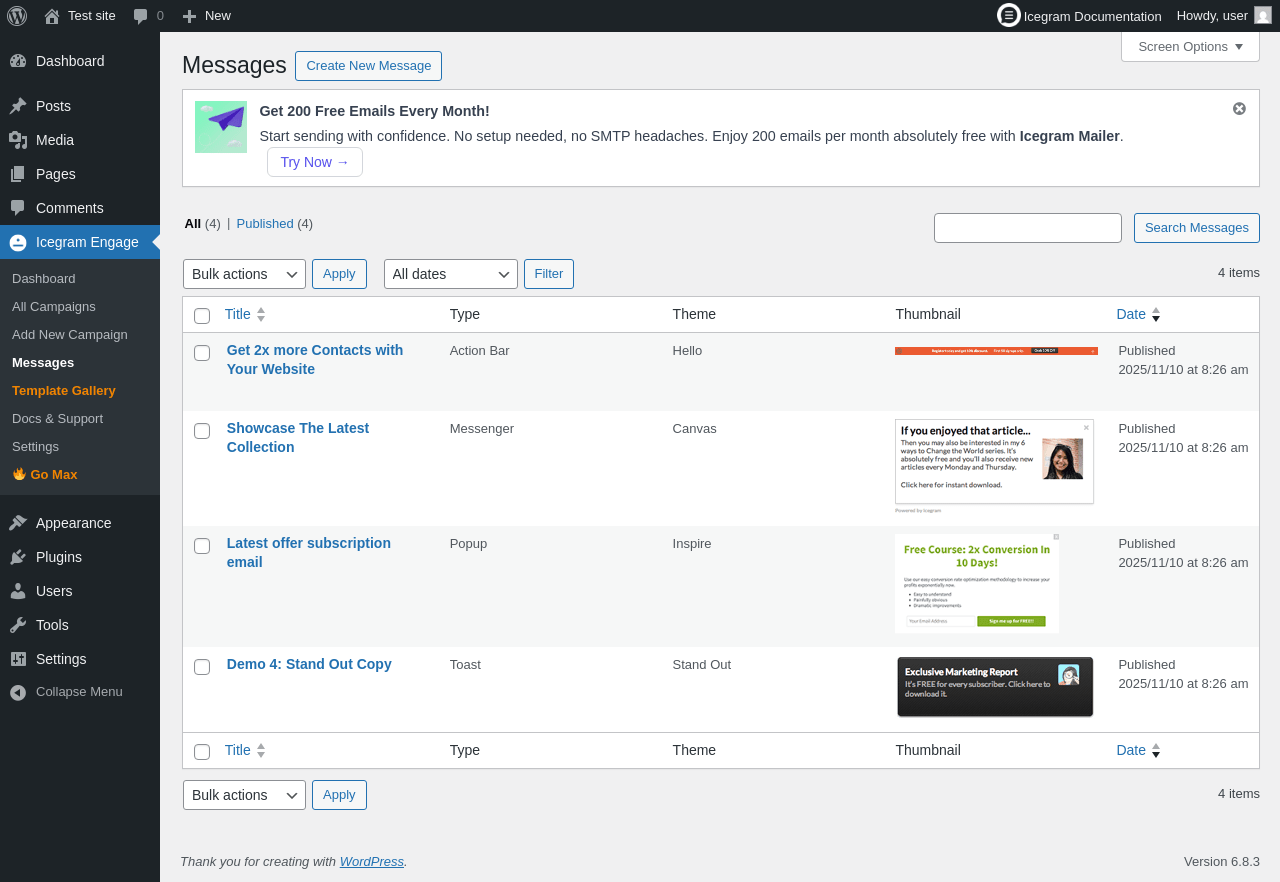Click the Media icon in sidebar
1280x882 pixels.
[18, 140]
